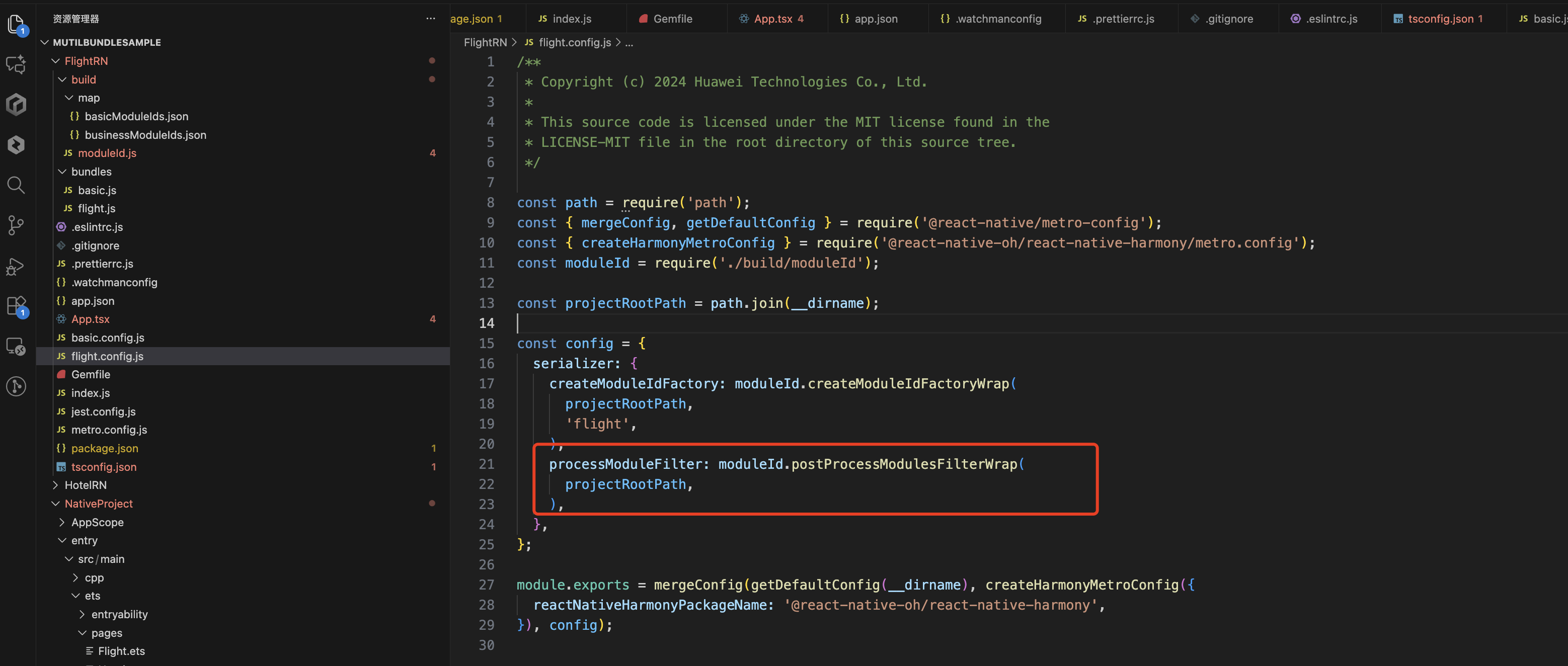The image size is (1568, 666).
Task: Switch to the App.tsx tab
Action: (x=772, y=19)
